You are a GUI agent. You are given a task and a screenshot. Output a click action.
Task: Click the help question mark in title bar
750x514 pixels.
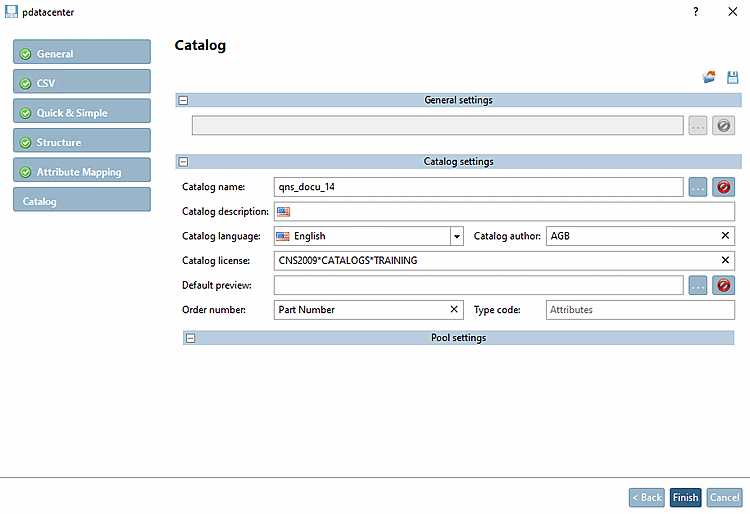coord(695,11)
